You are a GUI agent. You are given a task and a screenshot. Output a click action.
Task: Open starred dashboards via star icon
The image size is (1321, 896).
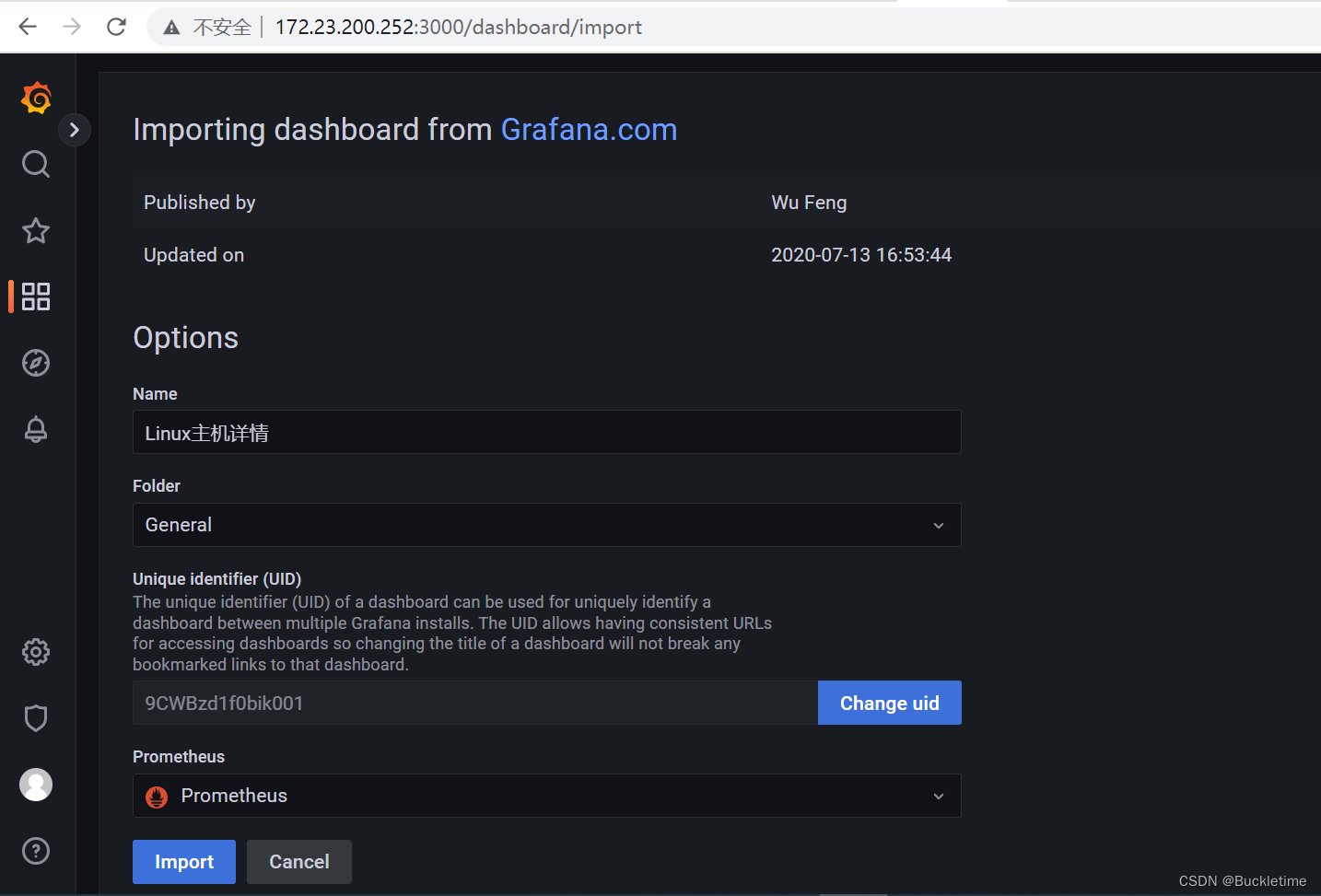(x=36, y=230)
